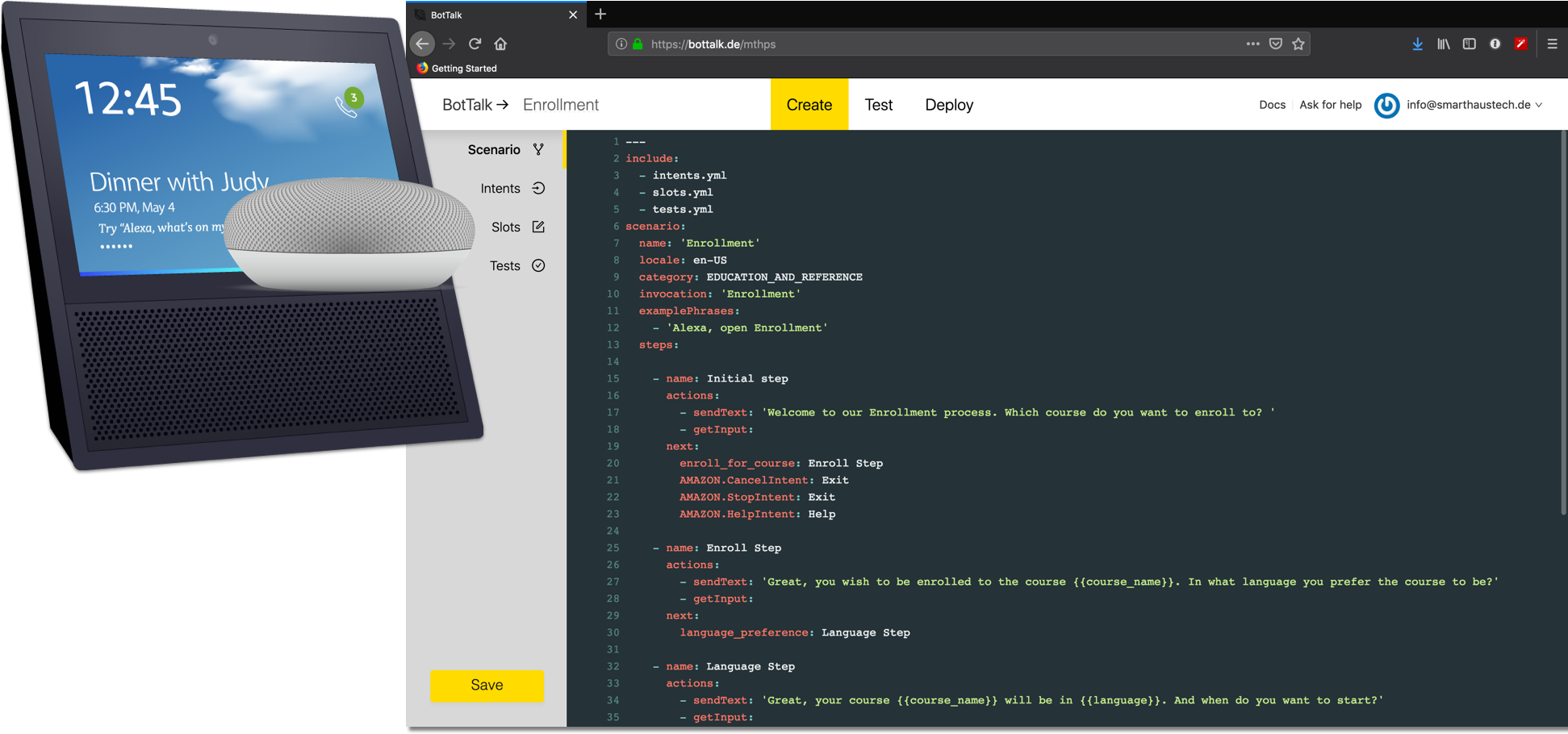Toggle the Firefox sidebar view icon
The height and width of the screenshot is (734, 1568).
point(1470,44)
